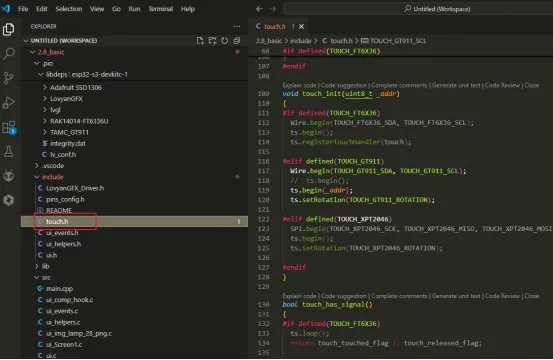553x360 pixels.
Task: Collapse the libdeps\esp32-s3-devkitc-1 folder
Action: [x=87, y=74]
